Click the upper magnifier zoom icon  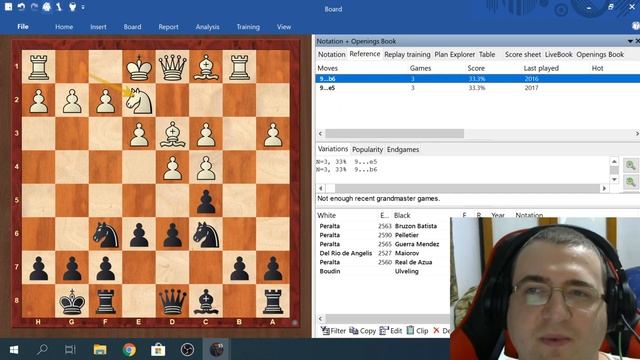tap(631, 165)
